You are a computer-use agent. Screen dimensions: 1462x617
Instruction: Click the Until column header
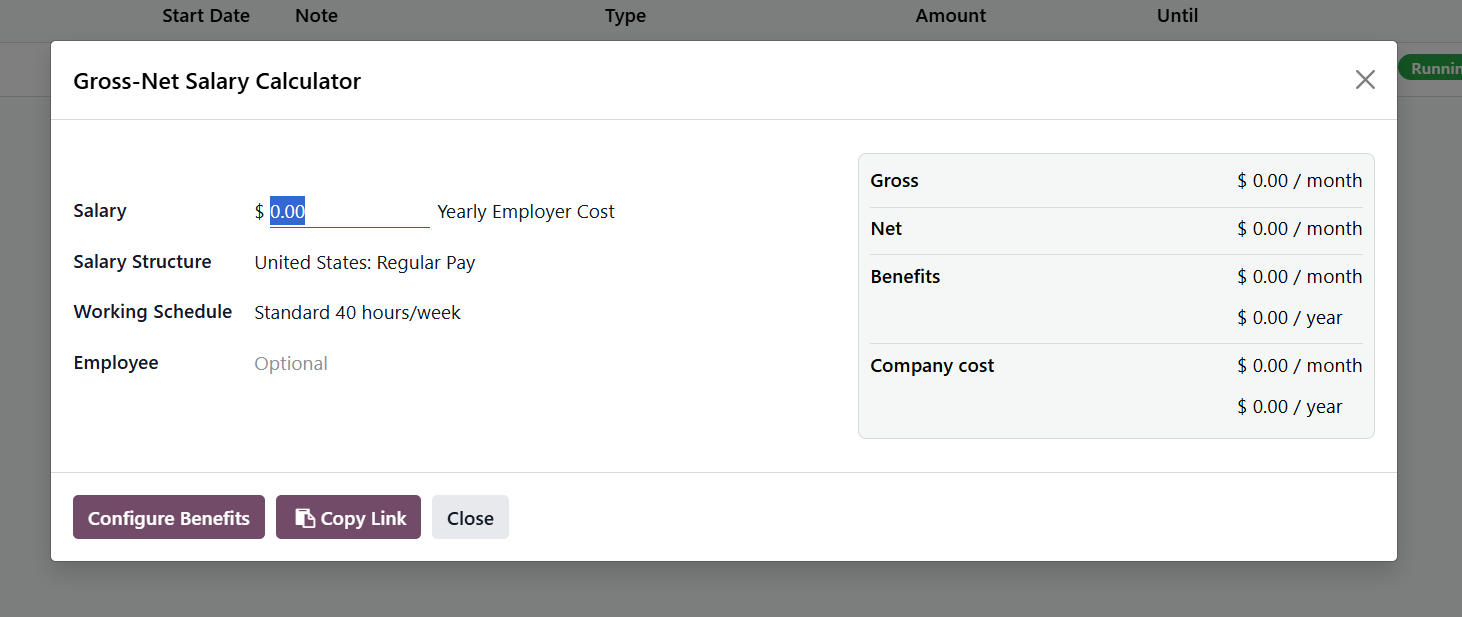click(1177, 16)
